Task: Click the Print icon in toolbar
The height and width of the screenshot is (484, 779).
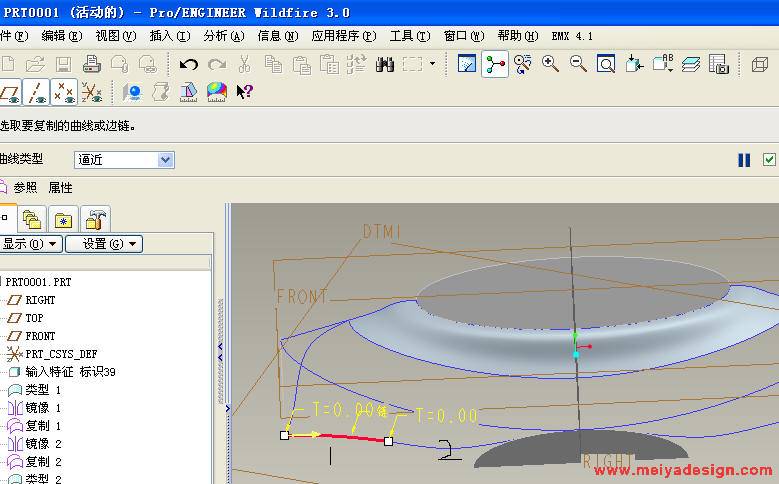Action: [x=91, y=64]
